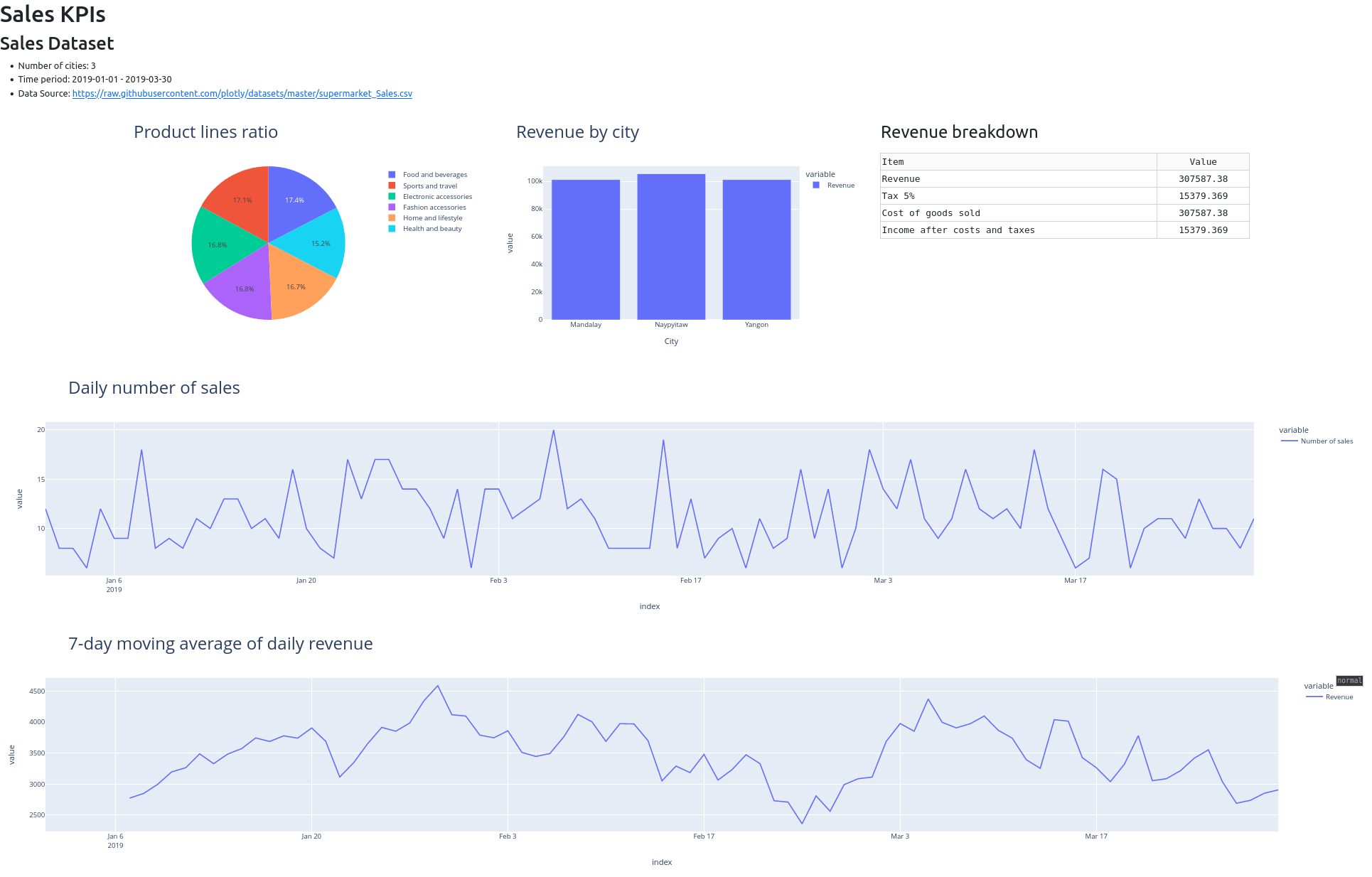
Task: Toggle Revenue legend in Revenue by city chart
Action: coord(834,185)
